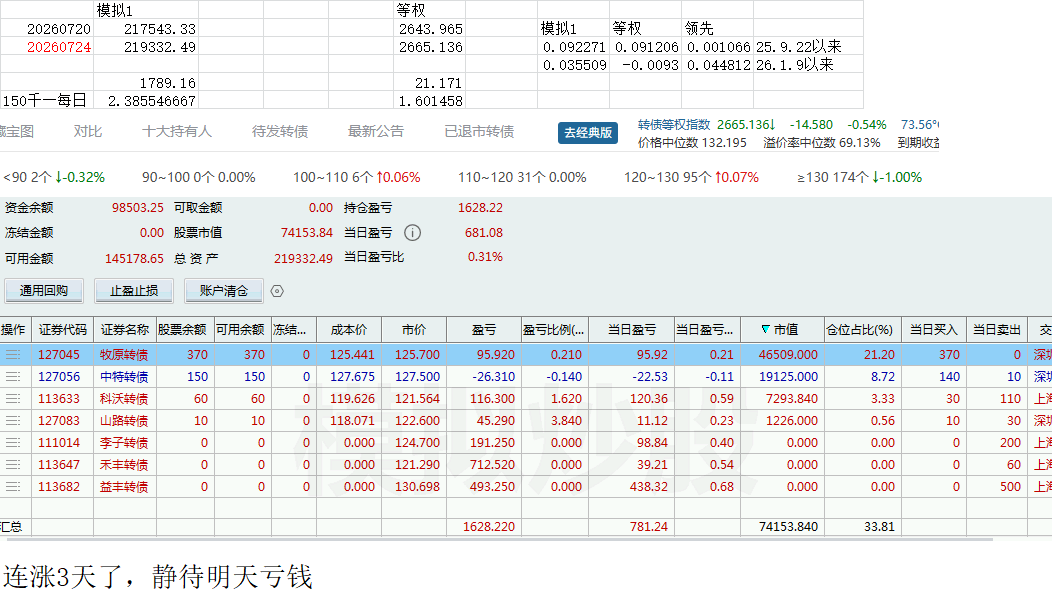Switch to the 十大持有人 tab
Image resolution: width=1052 pixels, height=609 pixels.
[177, 131]
